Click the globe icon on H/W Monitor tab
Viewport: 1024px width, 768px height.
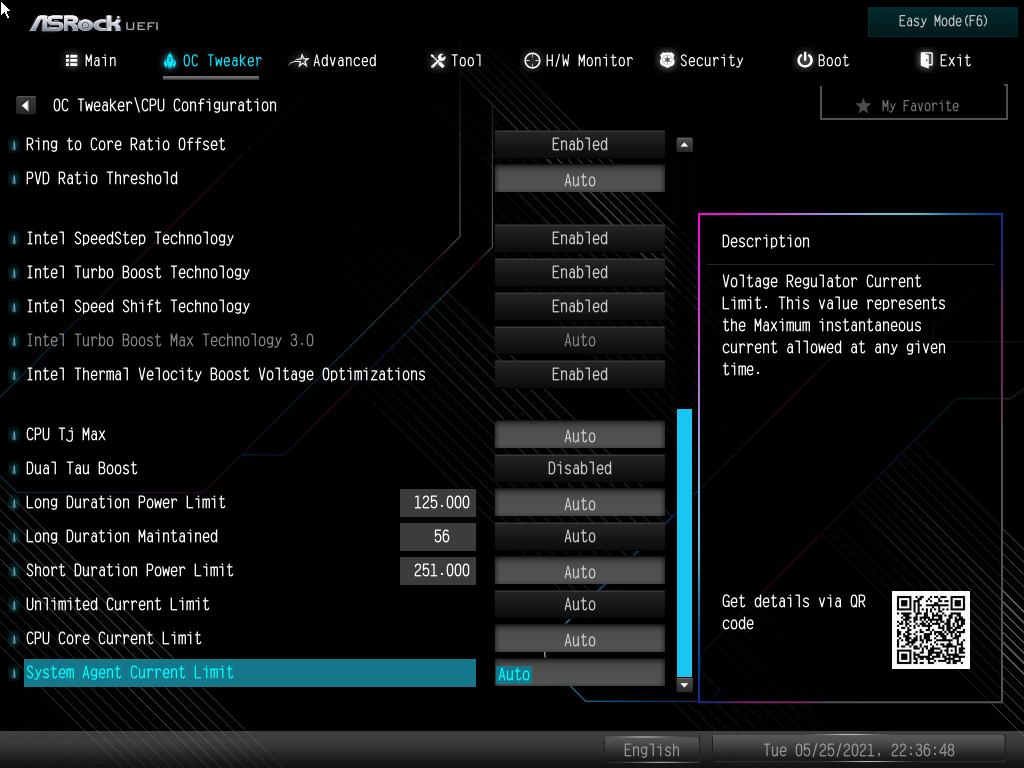[x=532, y=60]
